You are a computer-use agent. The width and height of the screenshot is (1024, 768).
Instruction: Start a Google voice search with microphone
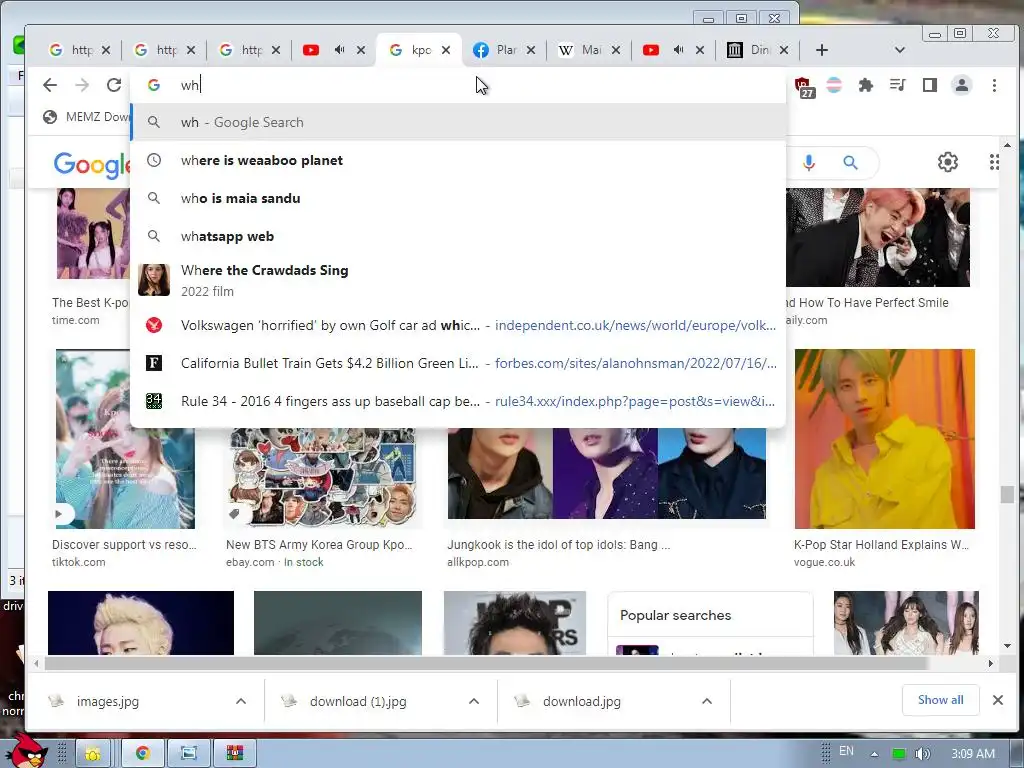(808, 163)
